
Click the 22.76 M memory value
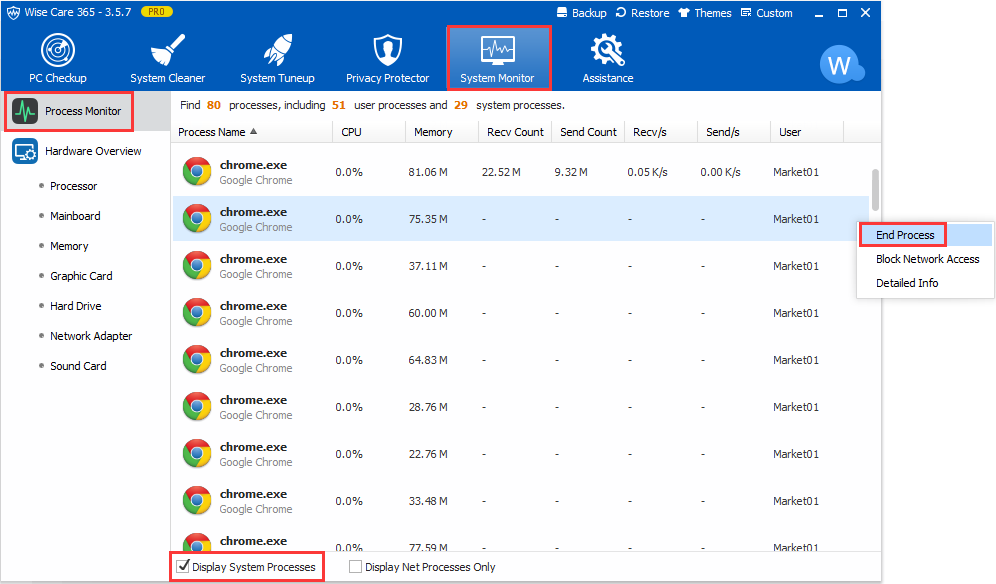428,454
